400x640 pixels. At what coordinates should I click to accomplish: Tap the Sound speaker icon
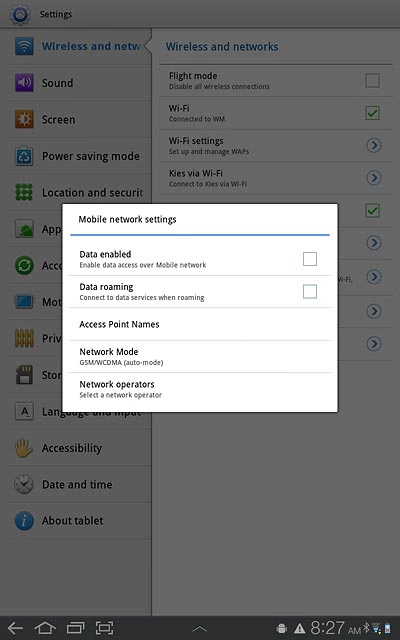click(24, 82)
